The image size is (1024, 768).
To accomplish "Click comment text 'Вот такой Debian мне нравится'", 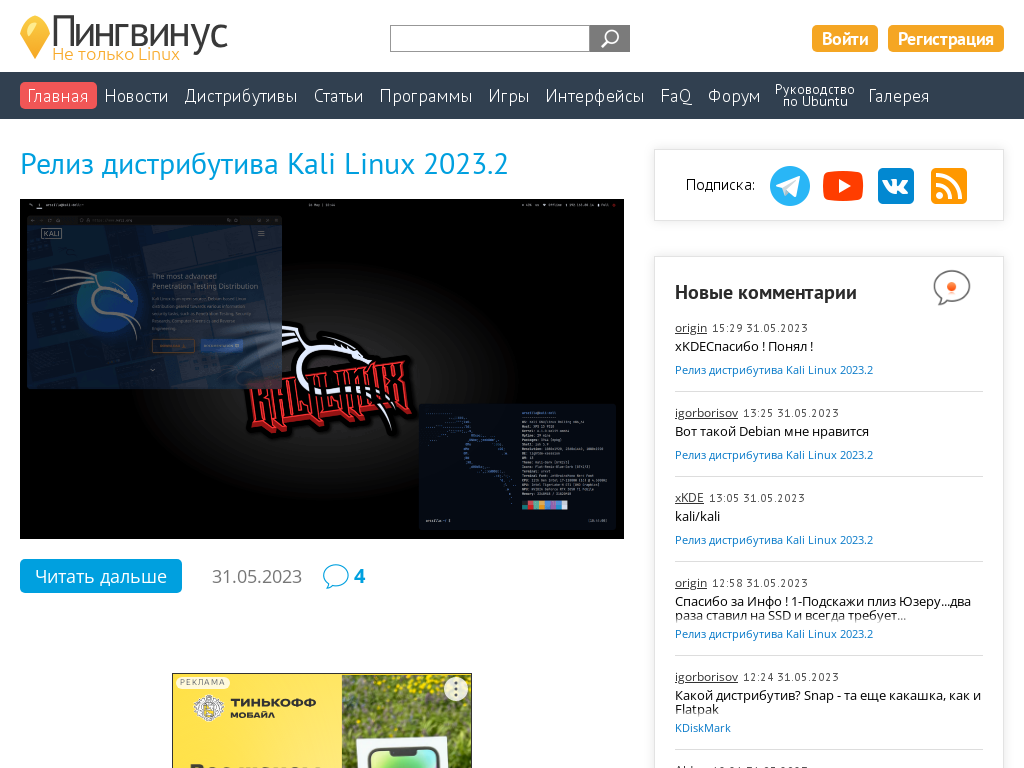I will click(771, 432).
